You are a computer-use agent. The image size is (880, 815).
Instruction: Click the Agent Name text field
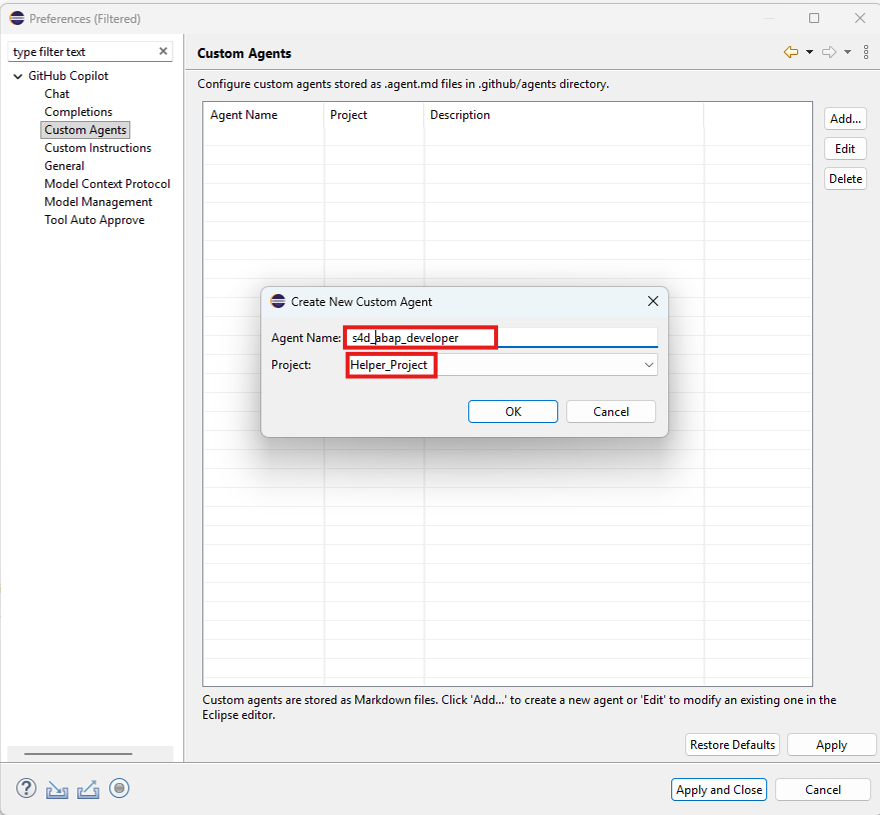pos(501,337)
